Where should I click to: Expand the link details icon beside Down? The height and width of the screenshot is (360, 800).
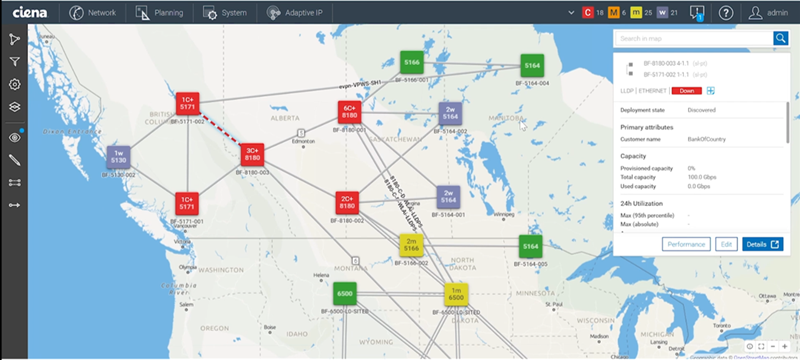click(x=711, y=91)
